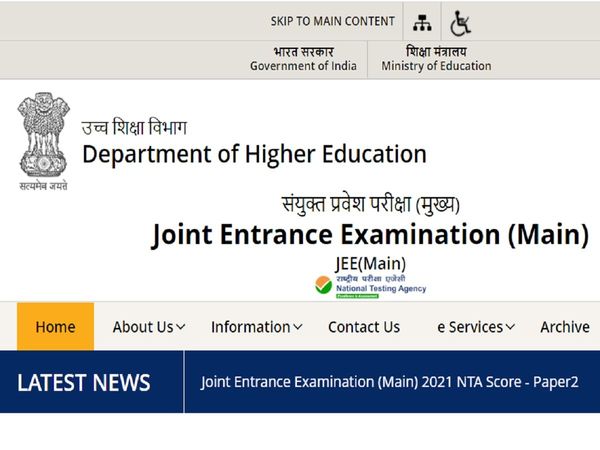Open the sitemap icon in top bar
Screen dimensions: 600x450
tap(422, 23)
